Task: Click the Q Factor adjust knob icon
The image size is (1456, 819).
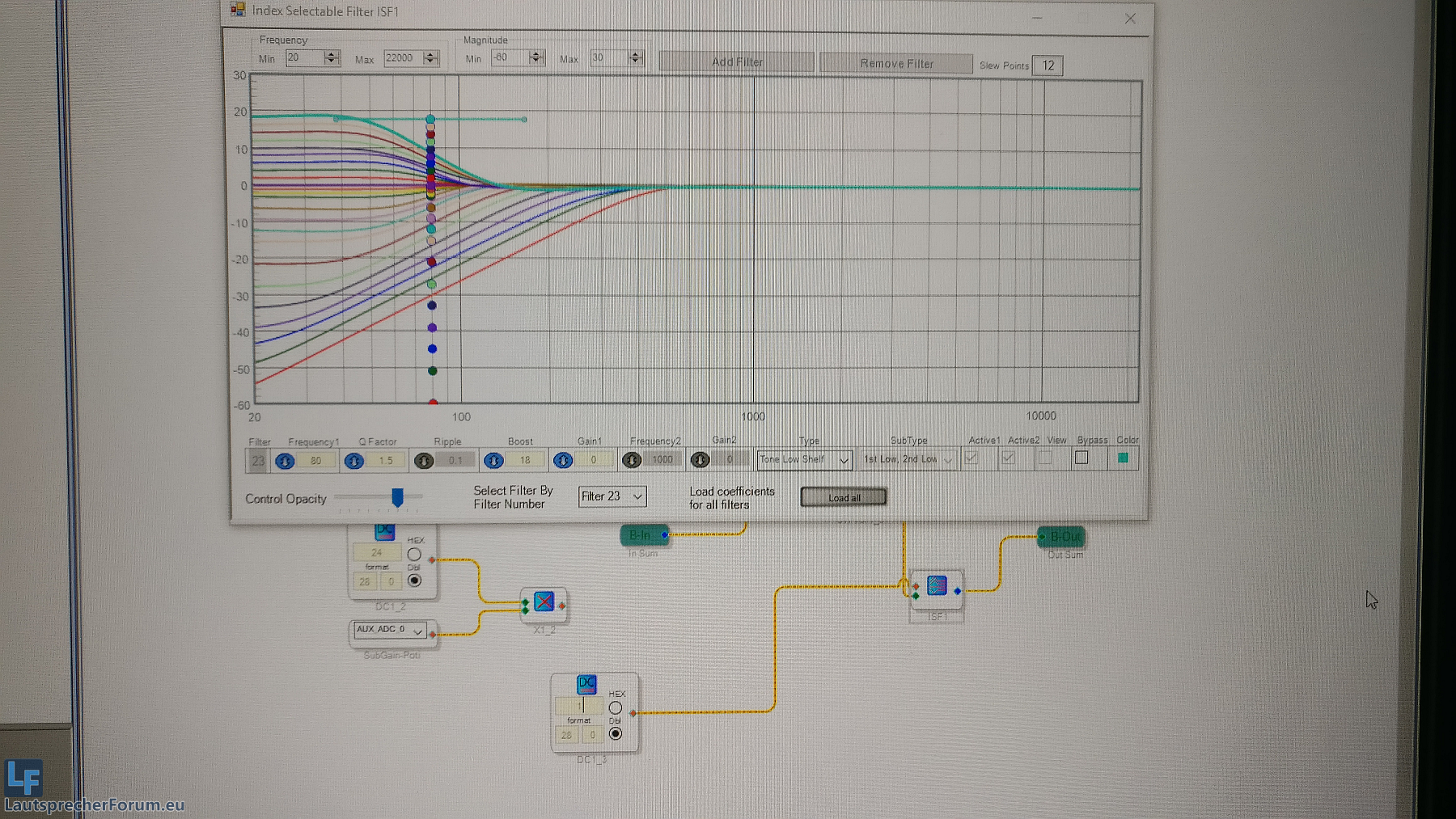Action: point(353,461)
